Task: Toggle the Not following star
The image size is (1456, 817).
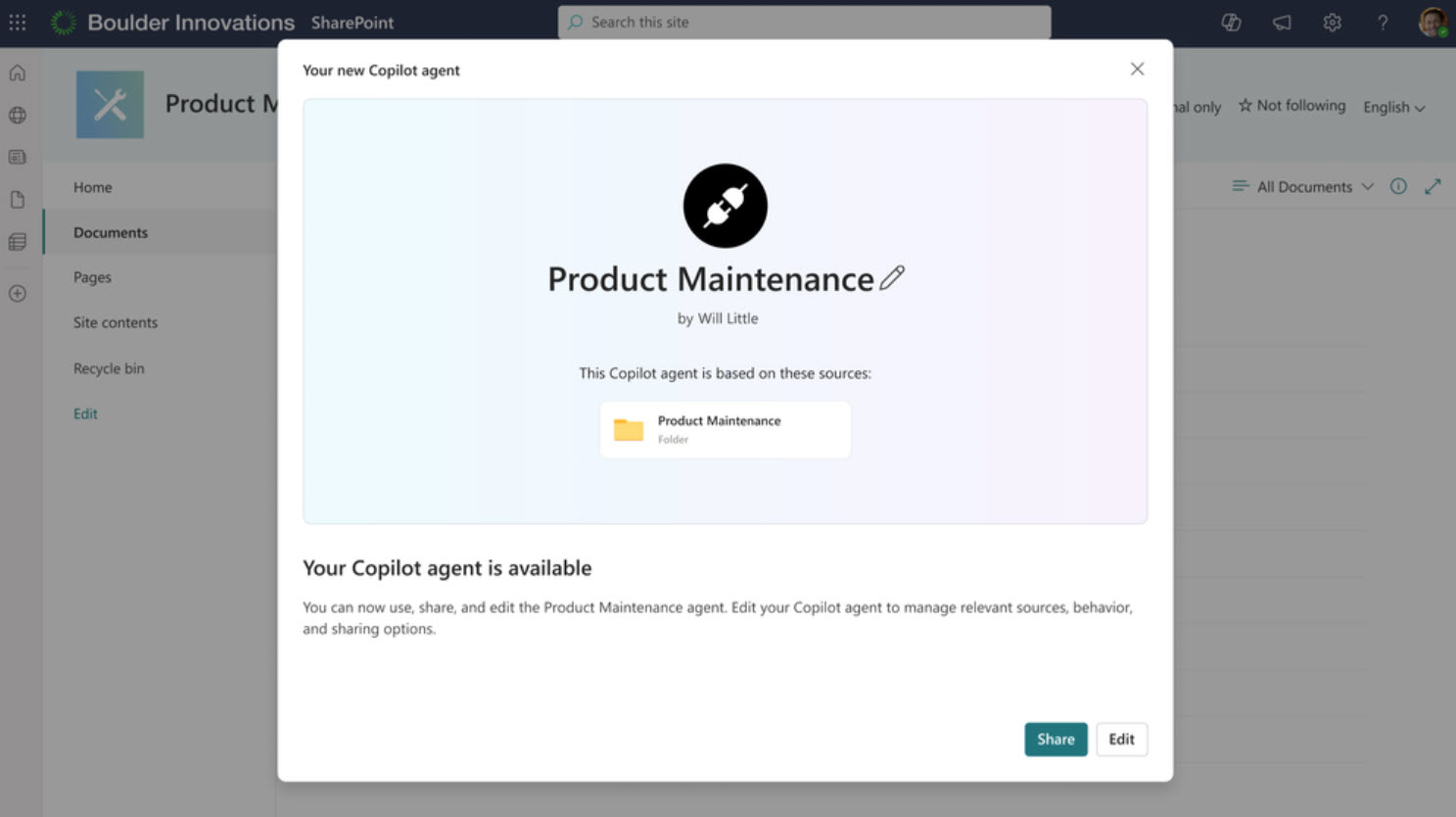Action: pos(1292,106)
